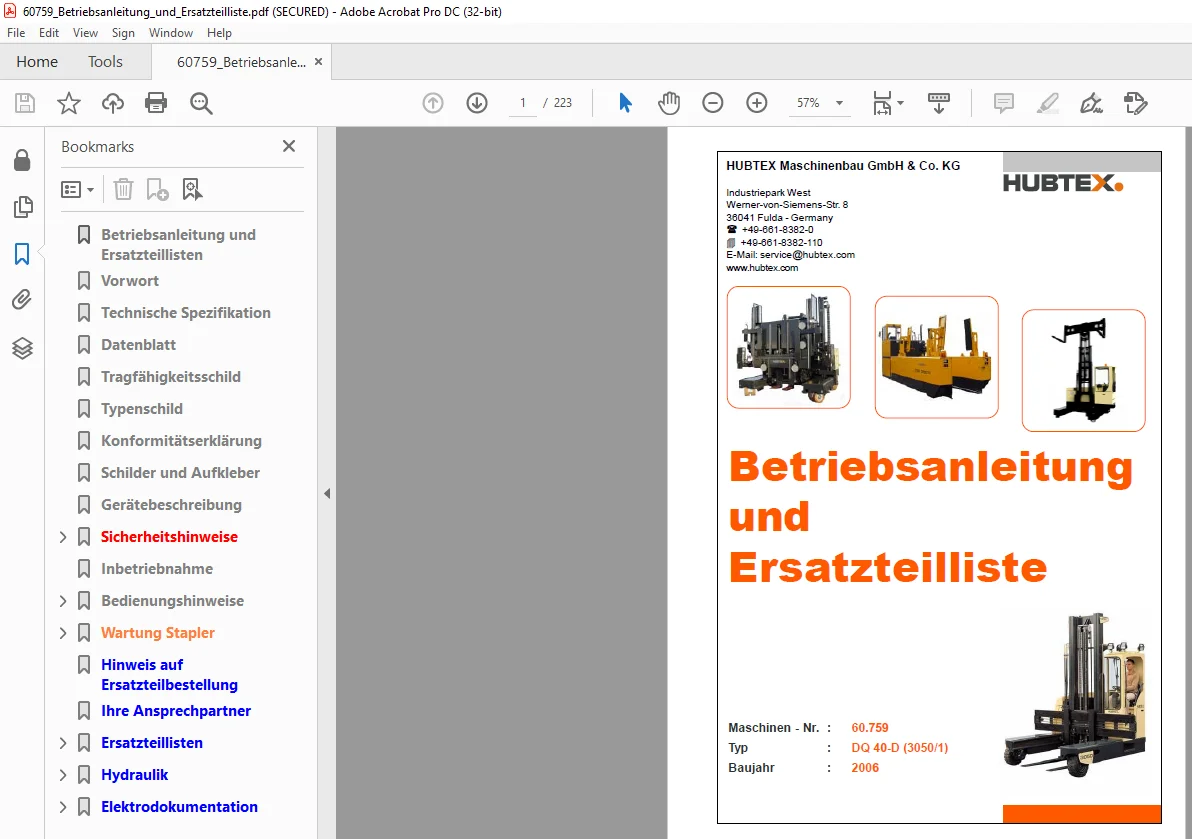The width and height of the screenshot is (1192, 839).
Task: Expand the Elektrodokumentation bookmark
Action: point(63,807)
